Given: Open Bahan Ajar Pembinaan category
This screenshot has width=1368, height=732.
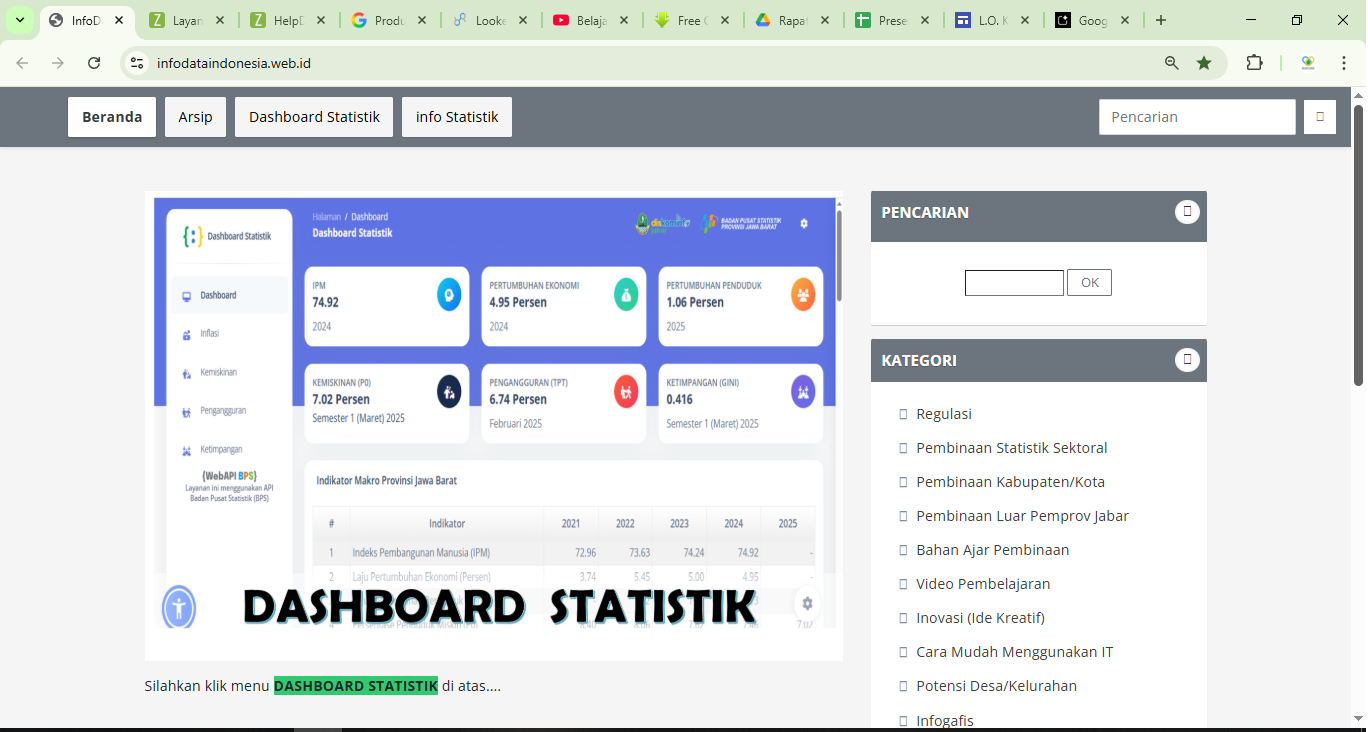Looking at the screenshot, I should pyautogui.click(x=993, y=550).
